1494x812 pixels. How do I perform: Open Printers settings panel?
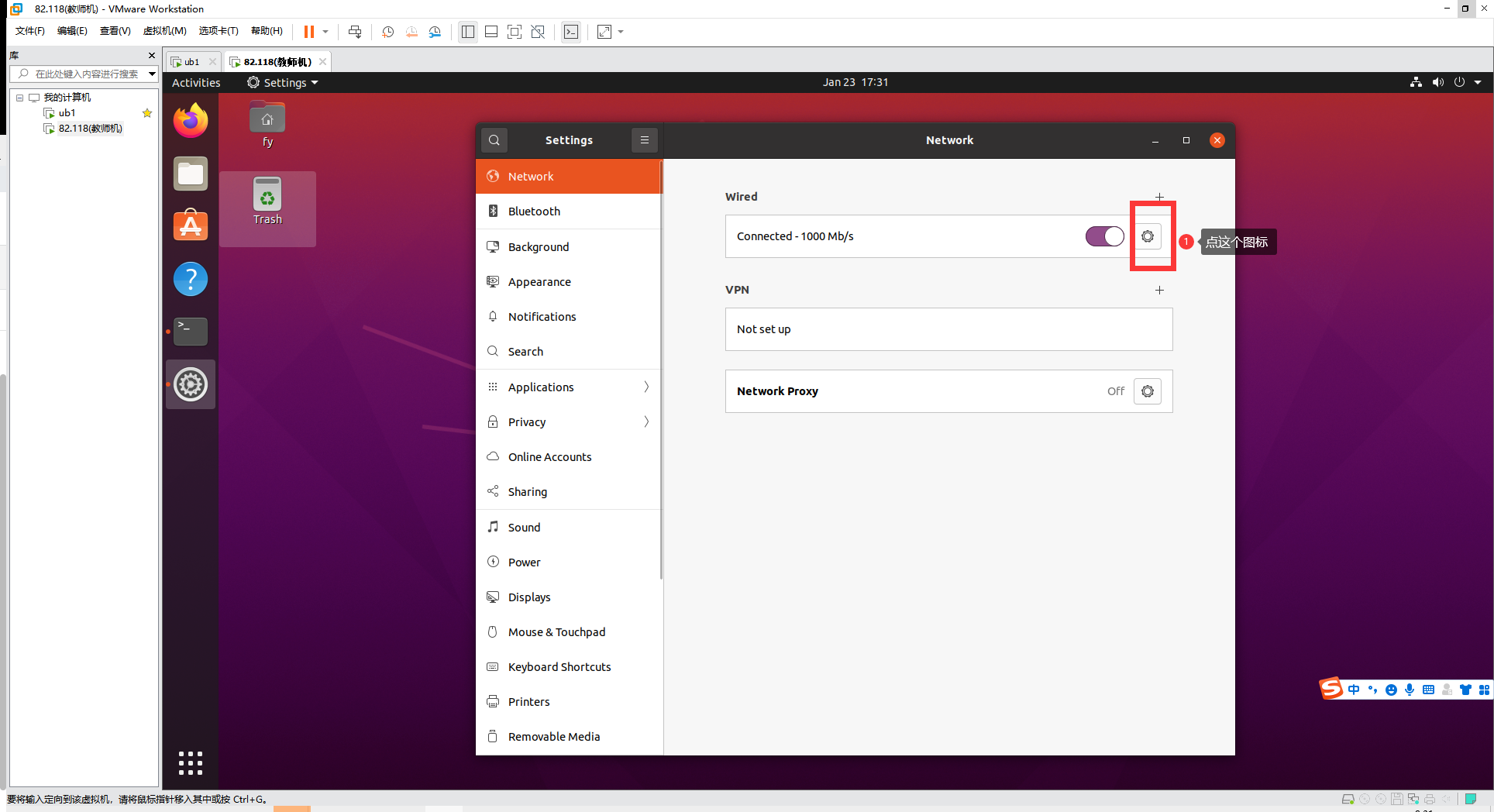569,702
